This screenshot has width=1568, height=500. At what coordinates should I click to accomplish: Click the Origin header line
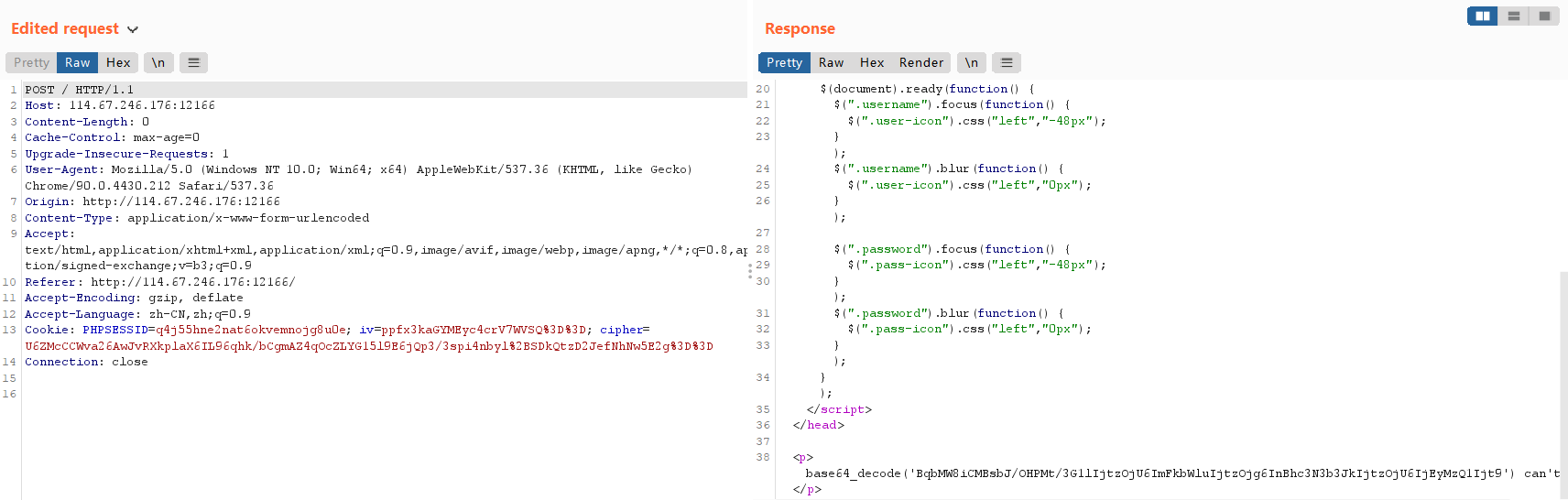pos(152,201)
